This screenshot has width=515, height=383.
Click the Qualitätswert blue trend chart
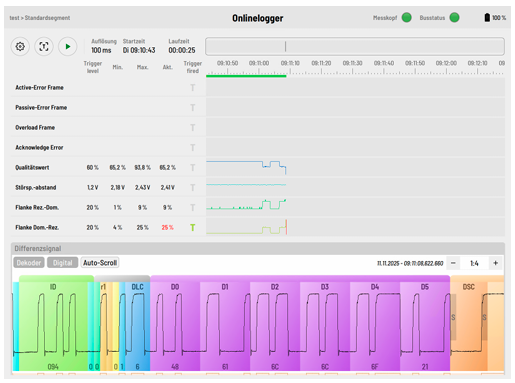pyautogui.click(x=355, y=167)
